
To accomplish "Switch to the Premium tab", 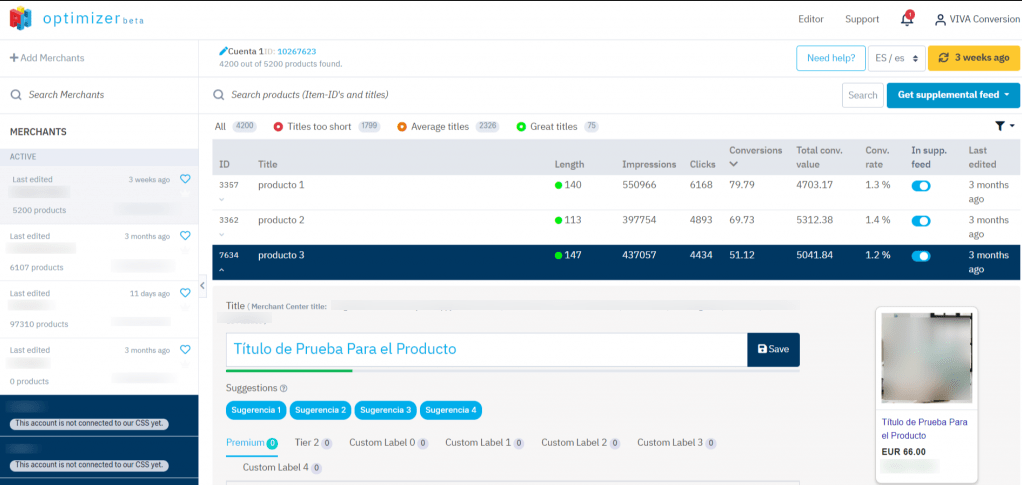I will [x=252, y=443].
